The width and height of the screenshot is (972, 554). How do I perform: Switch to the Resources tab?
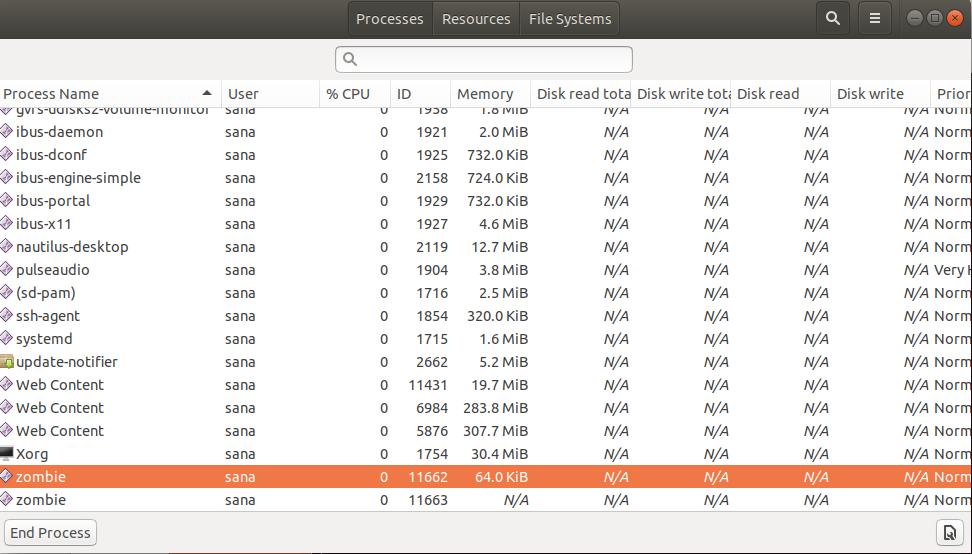click(x=476, y=19)
